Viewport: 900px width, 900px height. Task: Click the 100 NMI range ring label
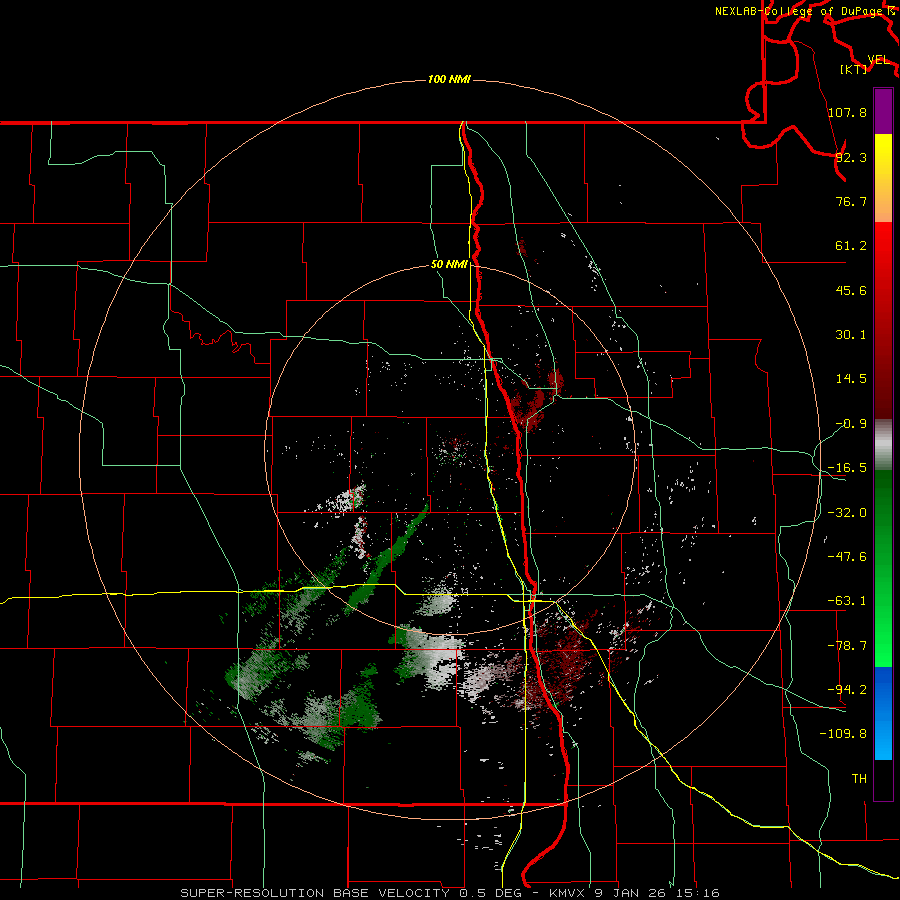tap(449, 79)
